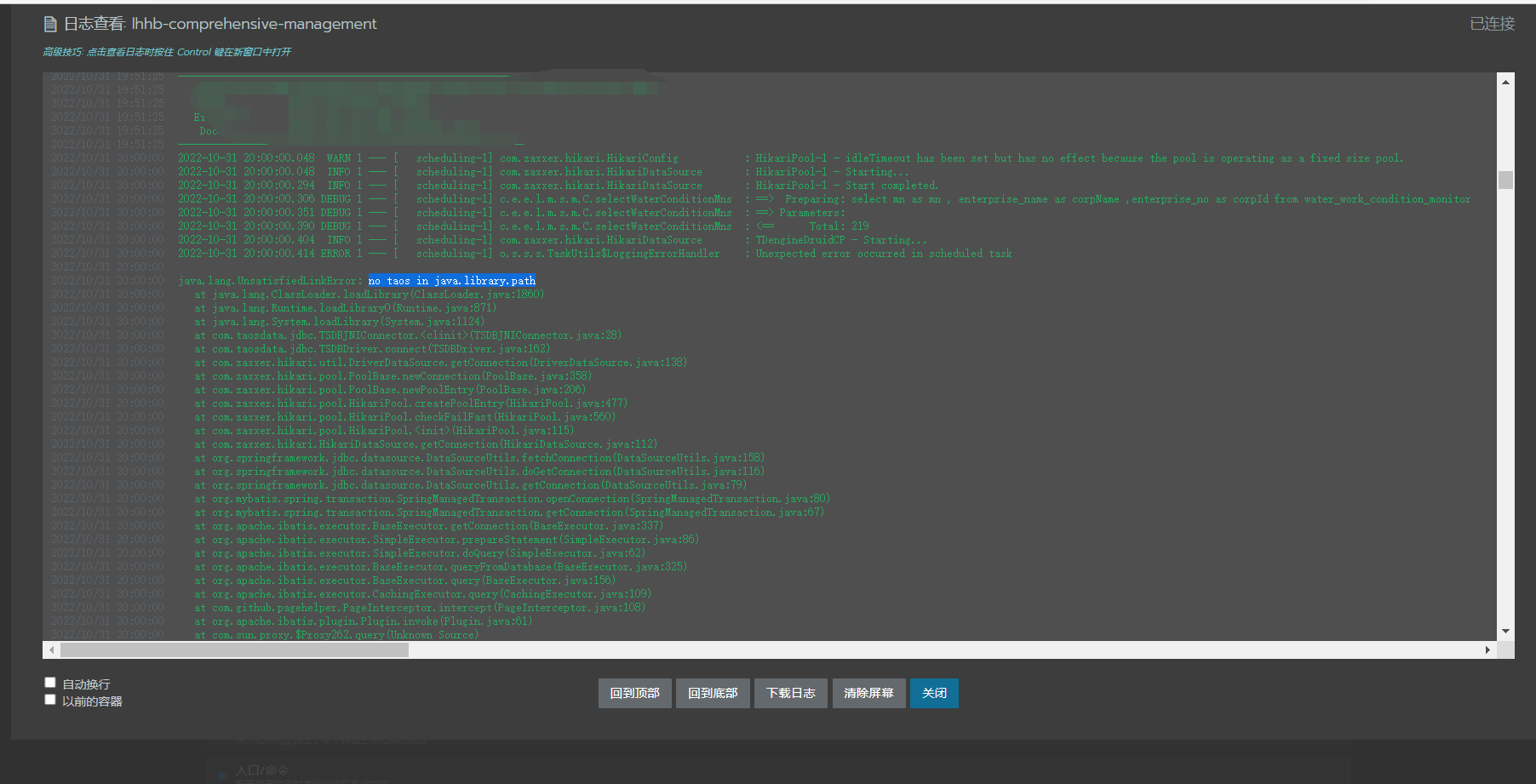Image resolution: width=1536 pixels, height=784 pixels.
Task: Click the horizontal scrollbar track
Action: click(x=766, y=650)
